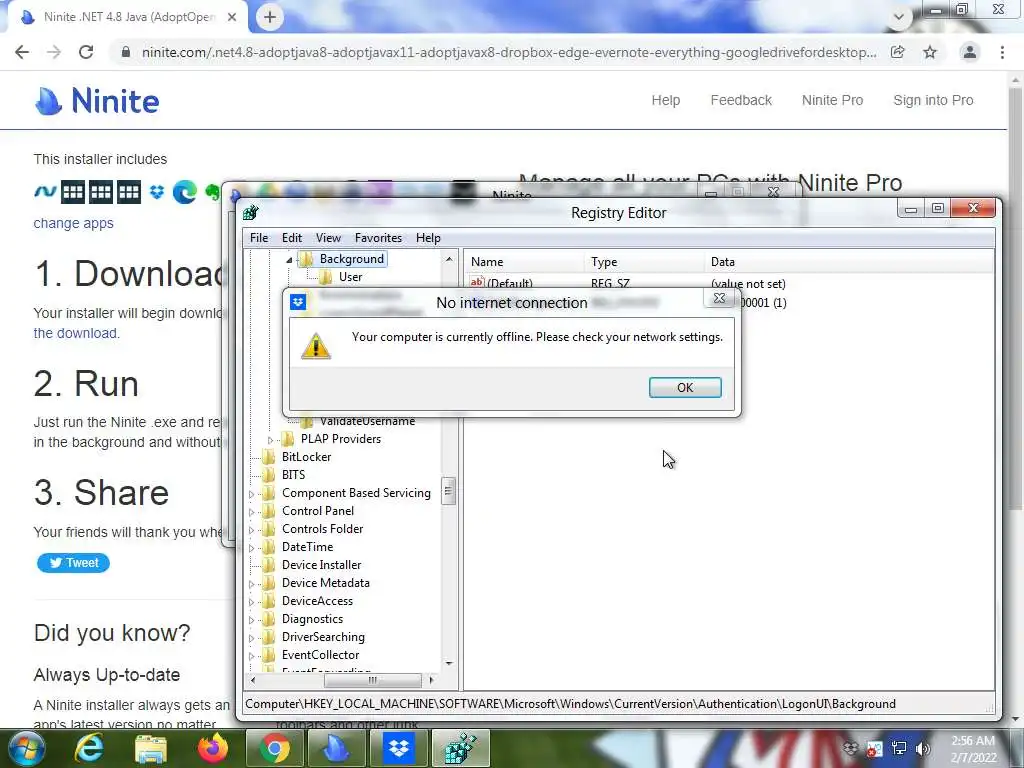Select the Component Based Servicing key
This screenshot has width=1024, height=768.
(x=356, y=493)
